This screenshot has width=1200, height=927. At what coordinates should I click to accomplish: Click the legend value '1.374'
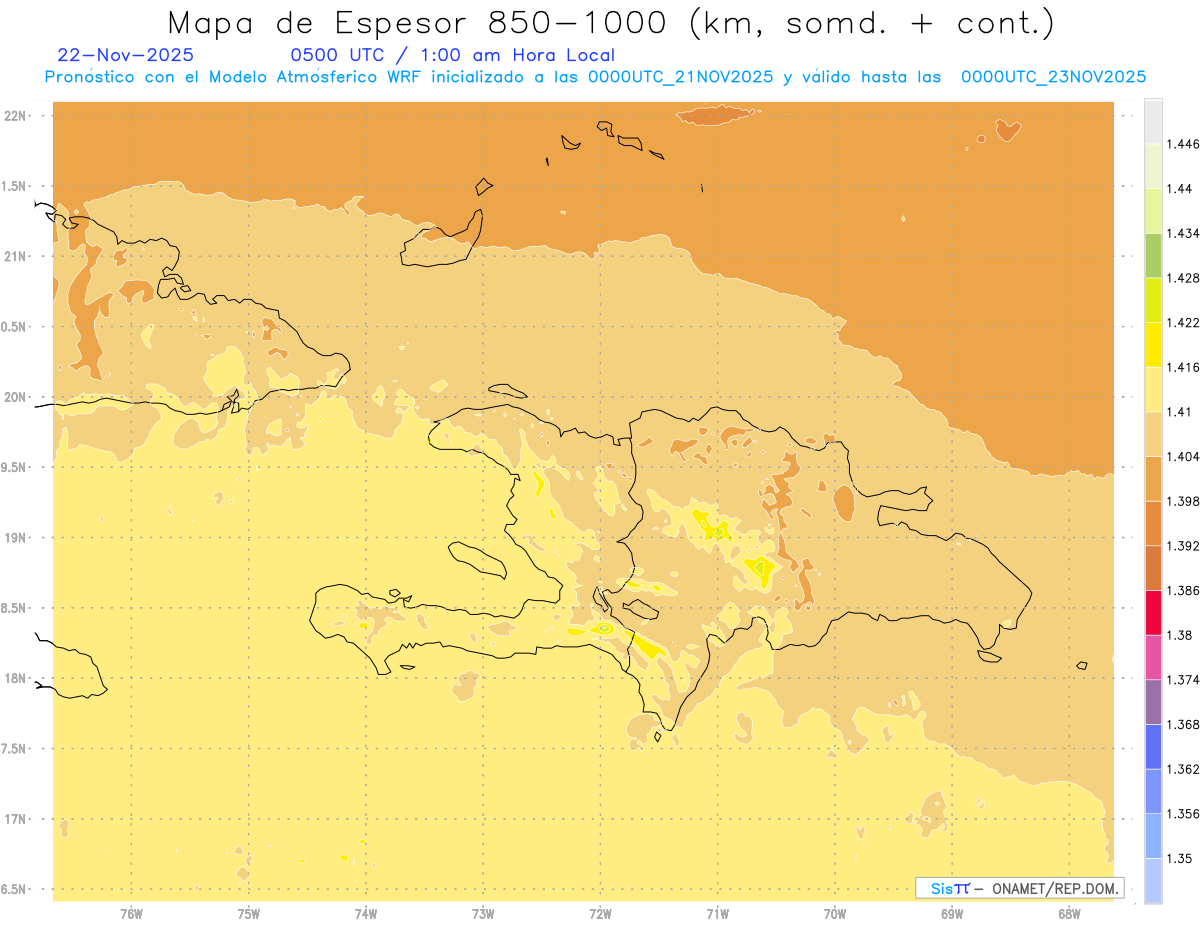coord(1184,680)
